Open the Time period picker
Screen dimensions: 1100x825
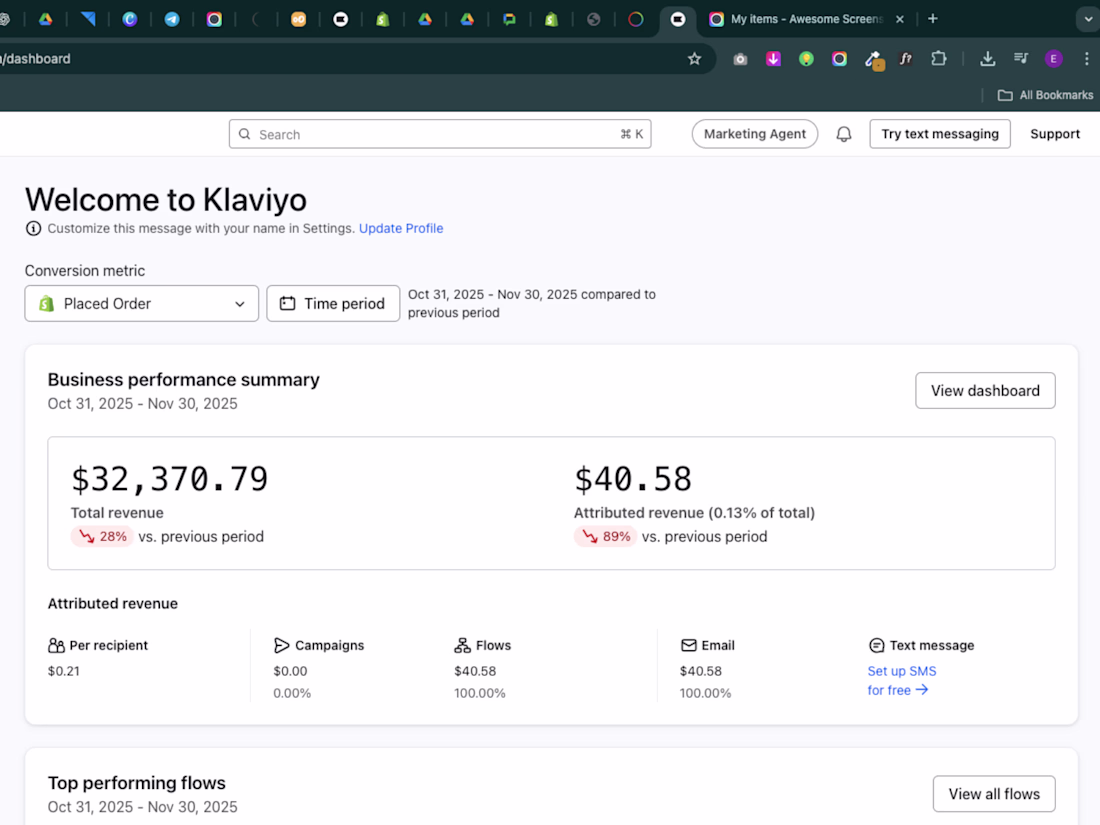[333, 304]
